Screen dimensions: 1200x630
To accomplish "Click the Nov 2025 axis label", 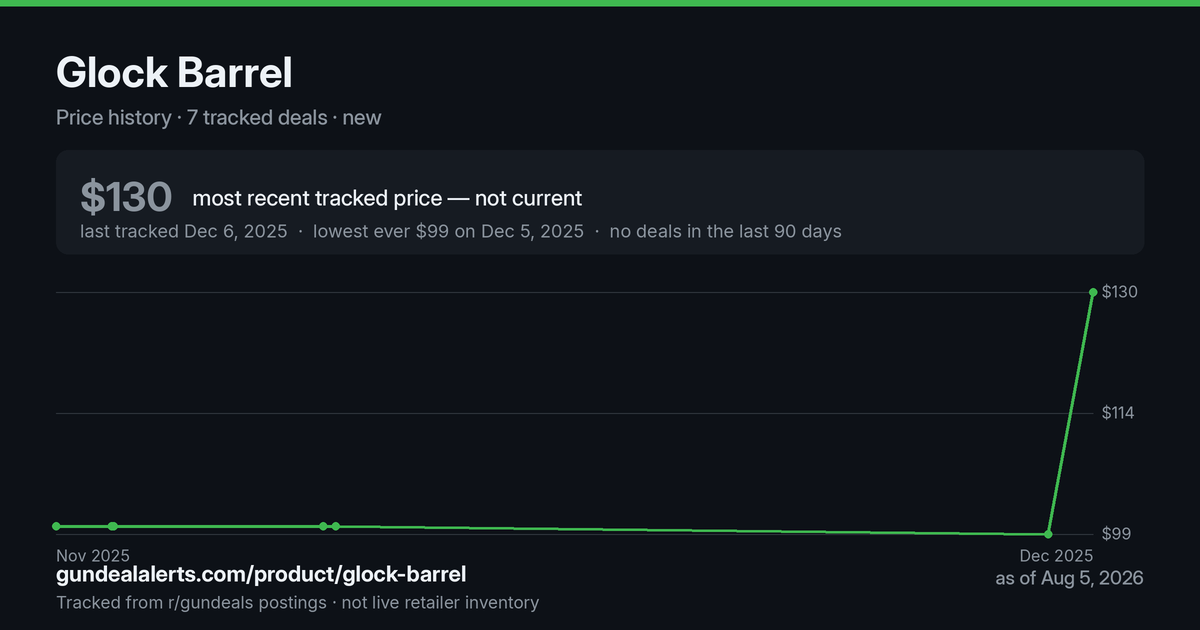I will point(93,555).
